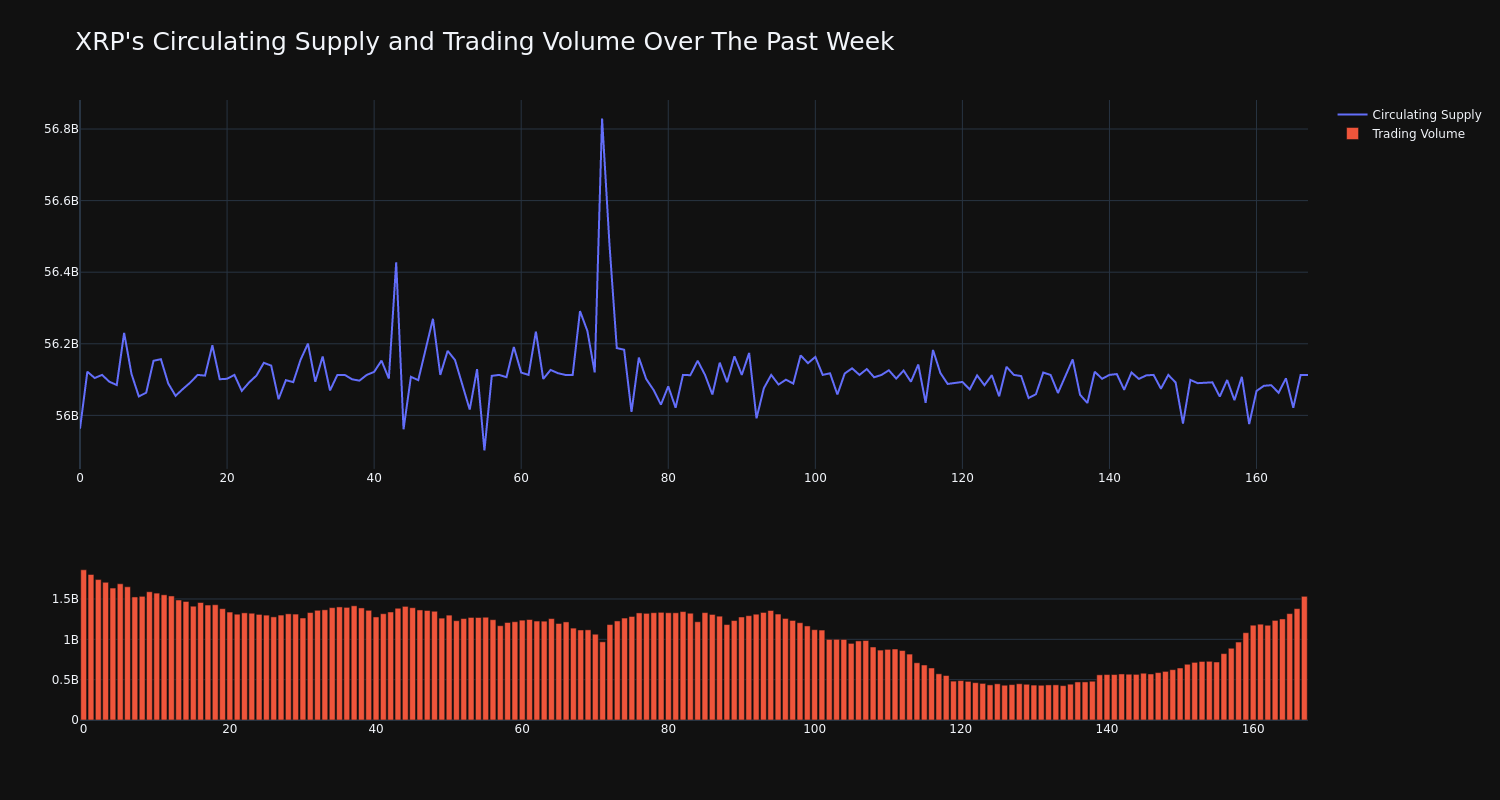Click the 56.2B y-axis label
Viewport: 1500px width, 800px height.
coord(61,344)
